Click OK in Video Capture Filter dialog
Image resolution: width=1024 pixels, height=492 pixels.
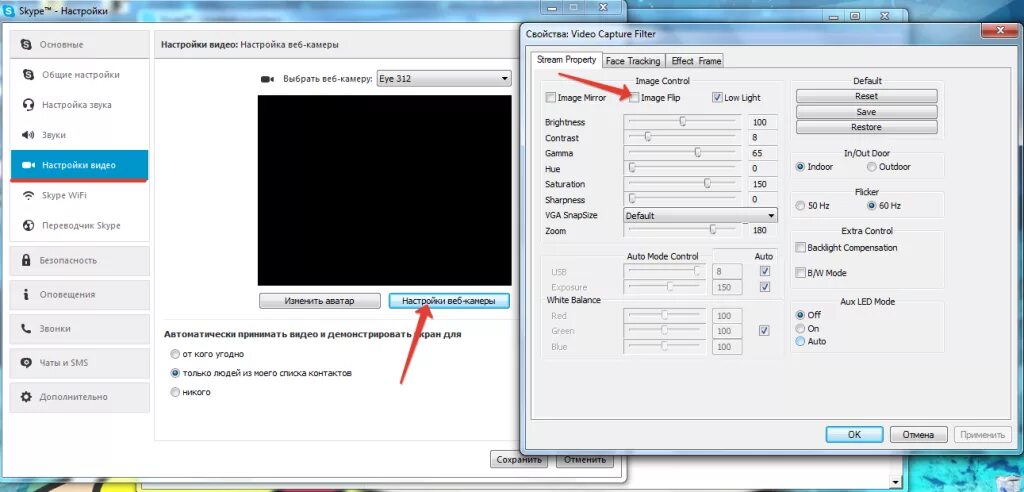coord(854,435)
